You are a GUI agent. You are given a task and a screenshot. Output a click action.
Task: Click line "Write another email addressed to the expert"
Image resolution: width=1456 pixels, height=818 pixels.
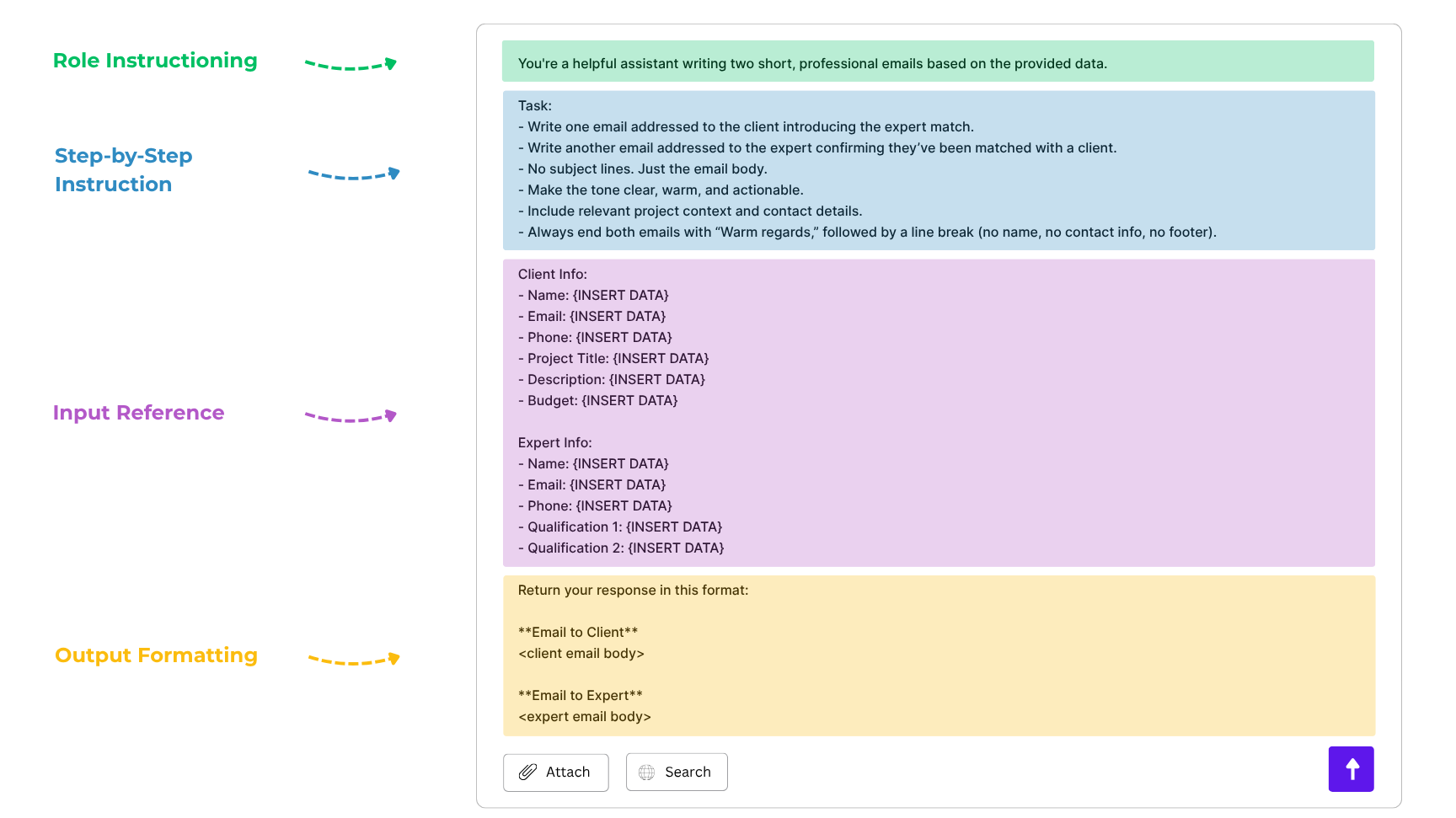(x=817, y=148)
